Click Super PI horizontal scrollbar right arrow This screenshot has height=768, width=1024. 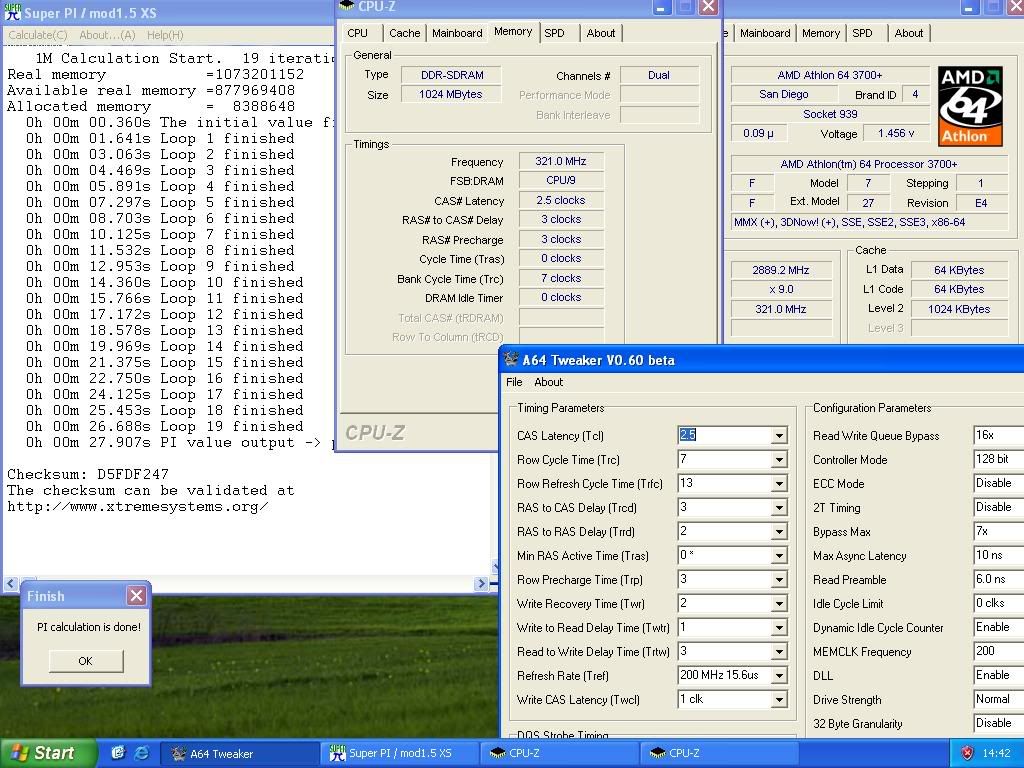(481, 583)
